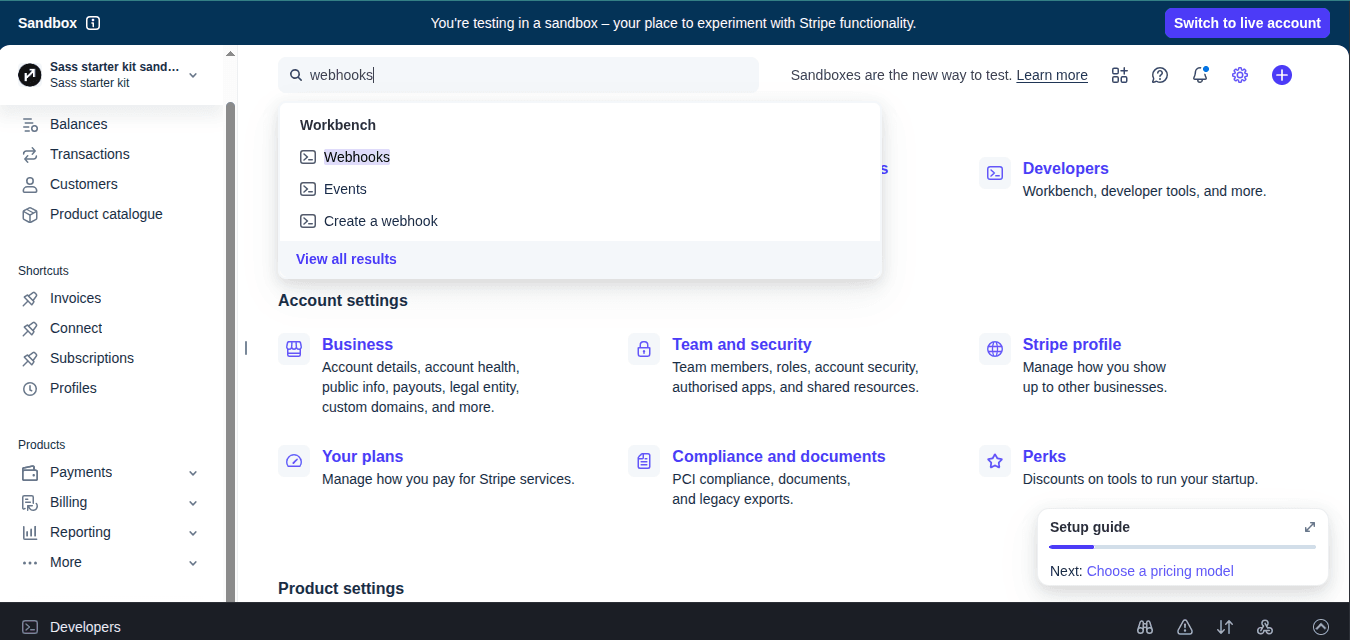Expand the Reporting menu chevron

tap(193, 533)
